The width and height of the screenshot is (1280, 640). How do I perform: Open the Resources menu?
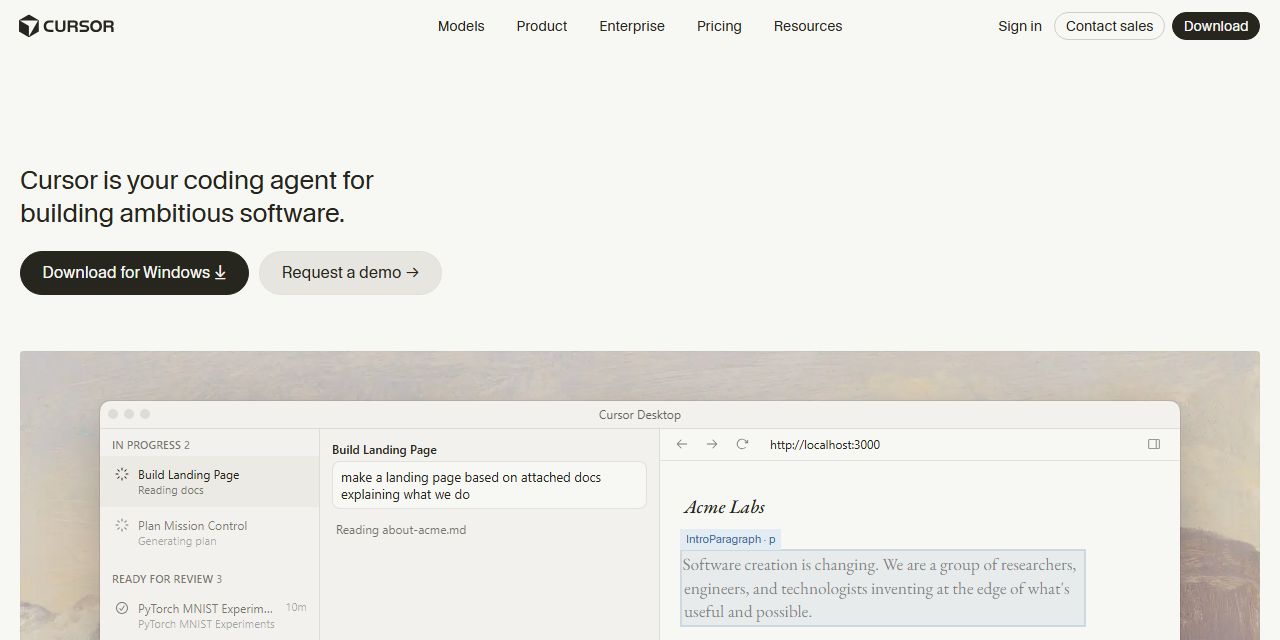(x=808, y=26)
